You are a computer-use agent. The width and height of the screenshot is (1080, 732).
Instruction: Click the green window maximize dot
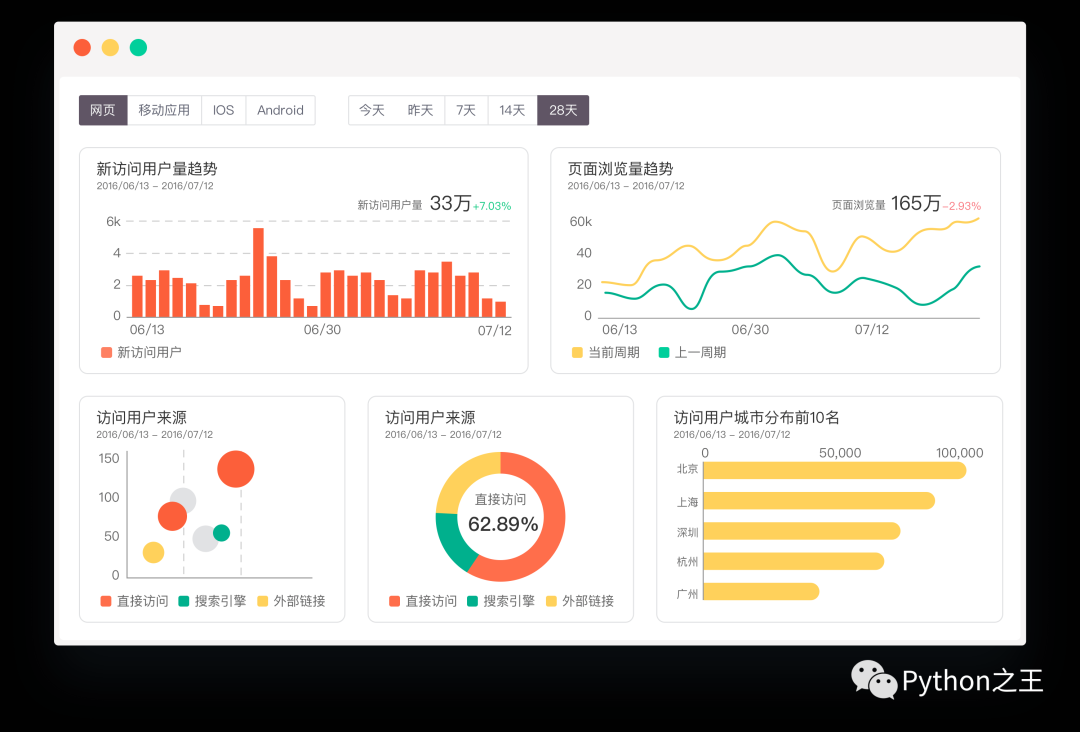138,48
